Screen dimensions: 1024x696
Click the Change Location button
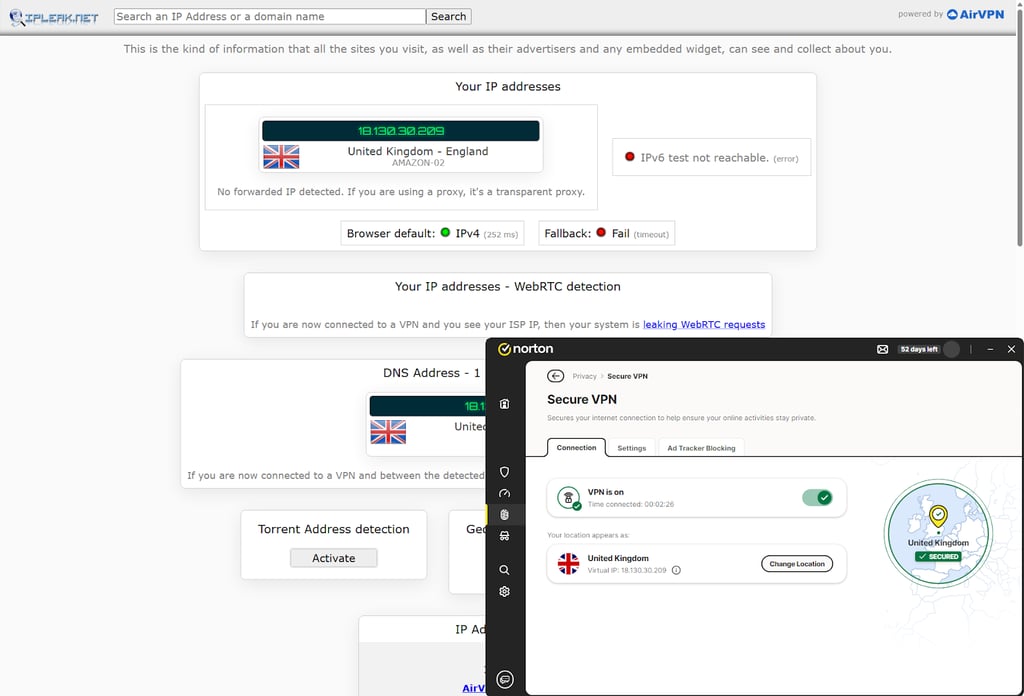(x=797, y=564)
